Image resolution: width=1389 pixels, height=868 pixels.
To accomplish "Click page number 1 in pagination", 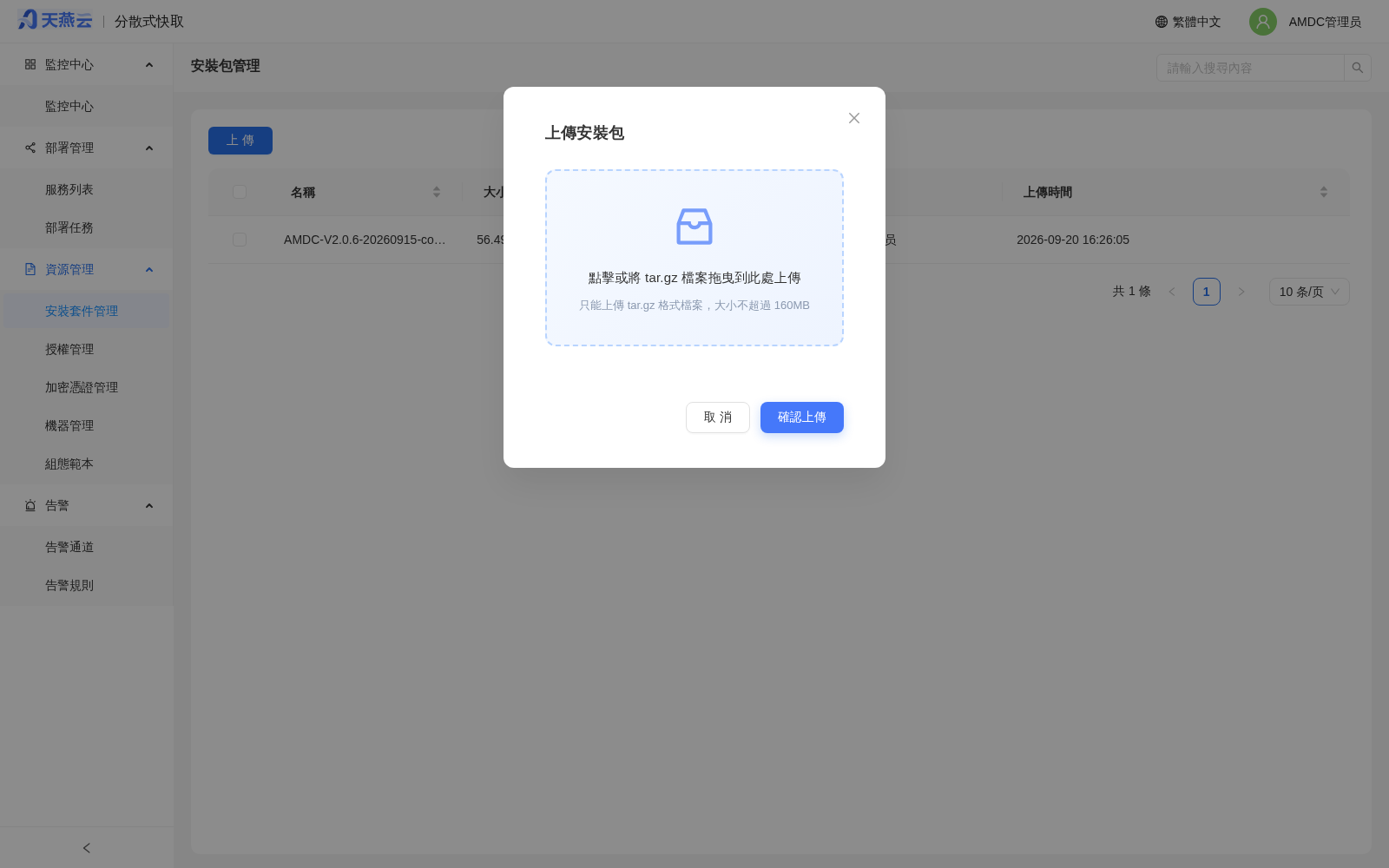I will (x=1207, y=292).
